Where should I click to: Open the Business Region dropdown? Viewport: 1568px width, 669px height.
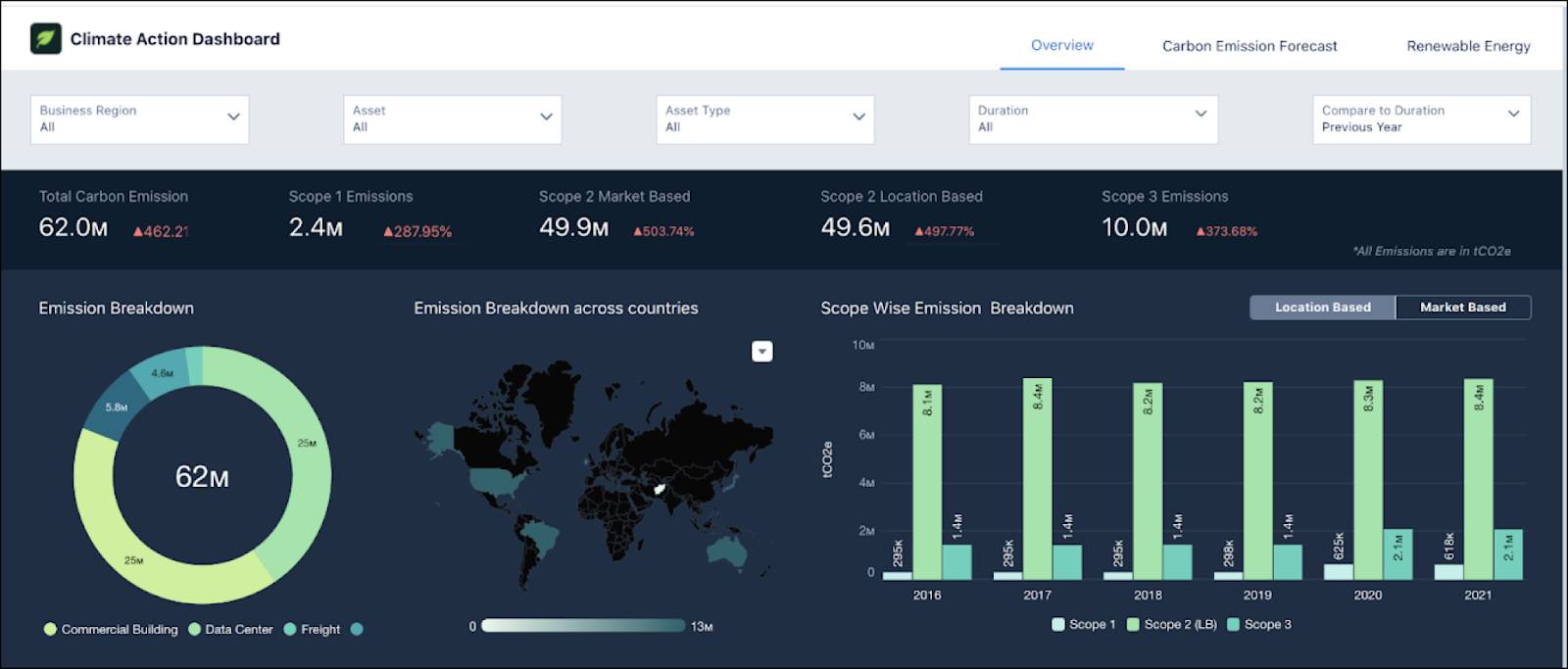point(139,119)
